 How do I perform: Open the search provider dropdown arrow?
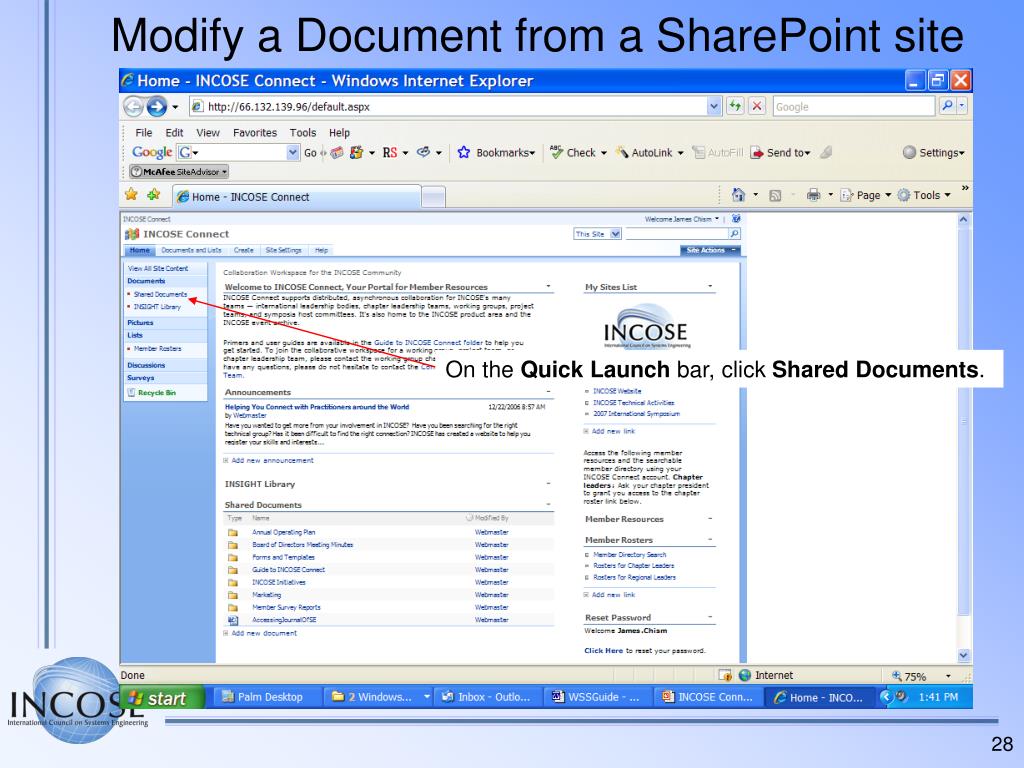tap(962, 106)
